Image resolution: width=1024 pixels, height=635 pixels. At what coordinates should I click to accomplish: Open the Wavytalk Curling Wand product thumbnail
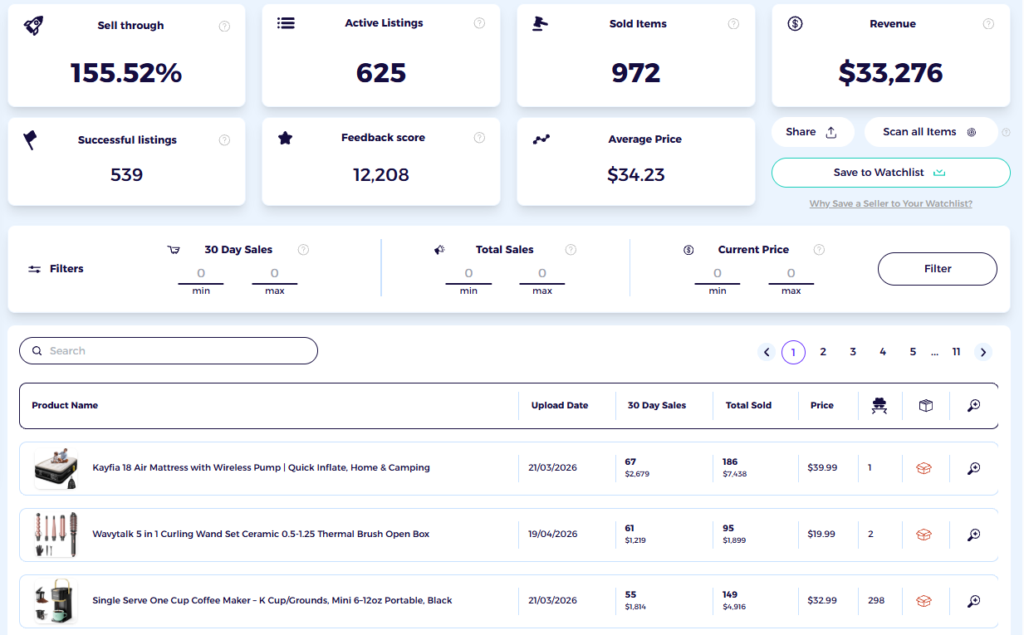pos(56,535)
